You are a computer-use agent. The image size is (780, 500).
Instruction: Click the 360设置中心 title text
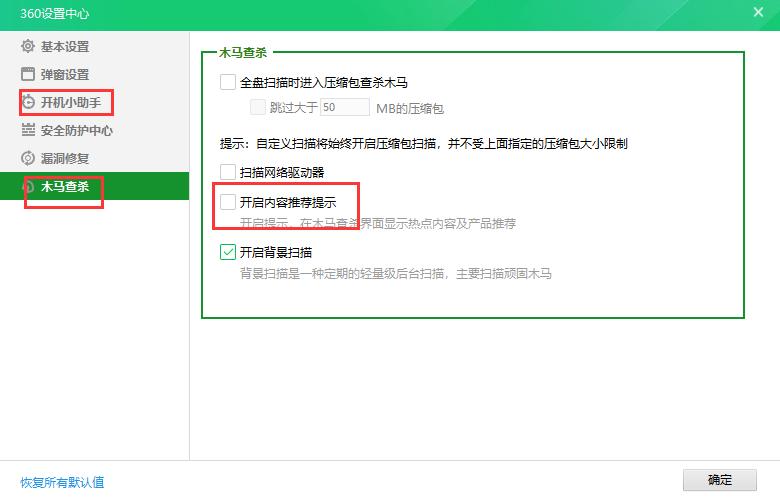coord(55,13)
